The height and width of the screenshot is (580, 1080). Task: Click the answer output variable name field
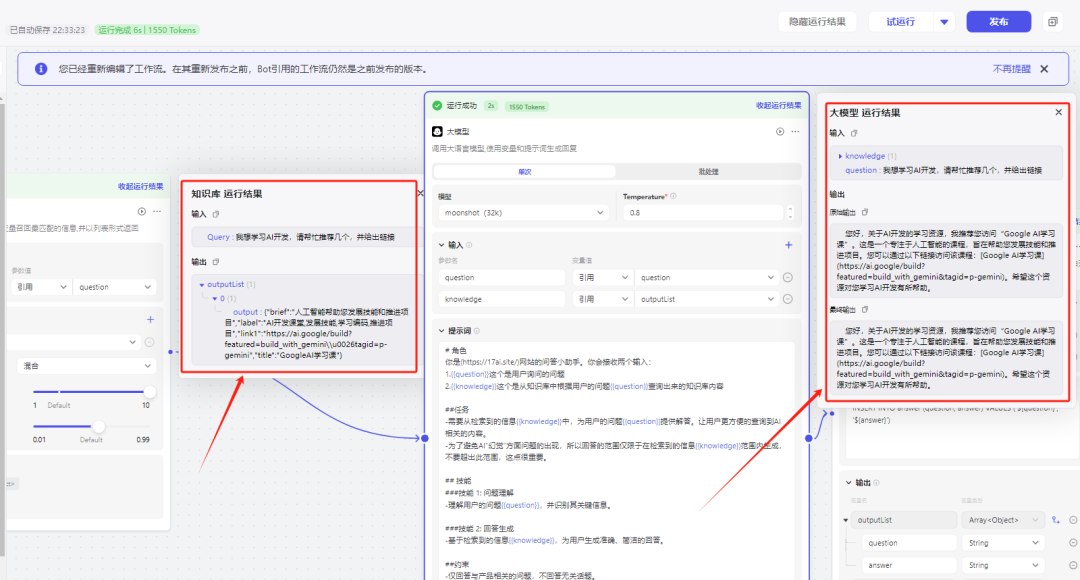[x=908, y=565]
